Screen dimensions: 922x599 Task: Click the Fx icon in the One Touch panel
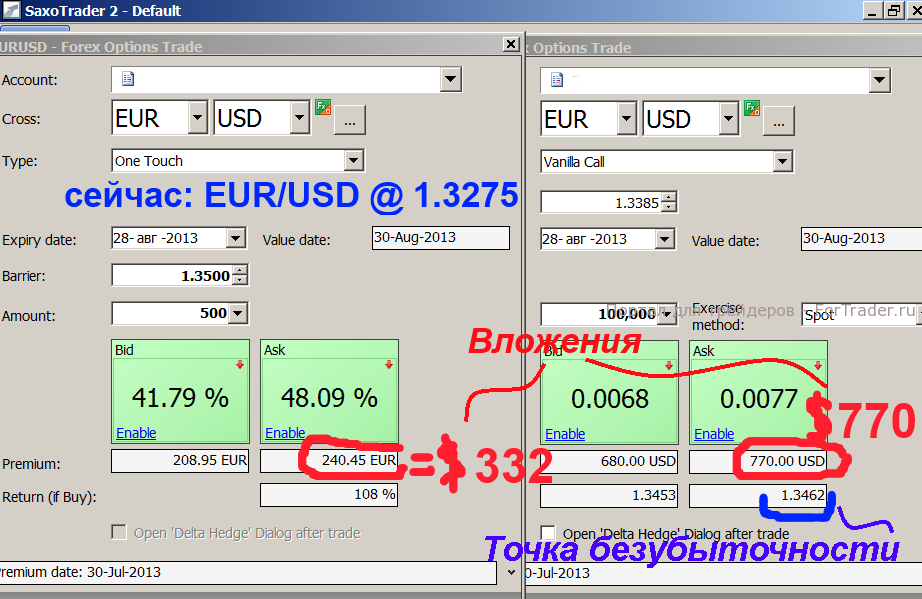pos(322,108)
